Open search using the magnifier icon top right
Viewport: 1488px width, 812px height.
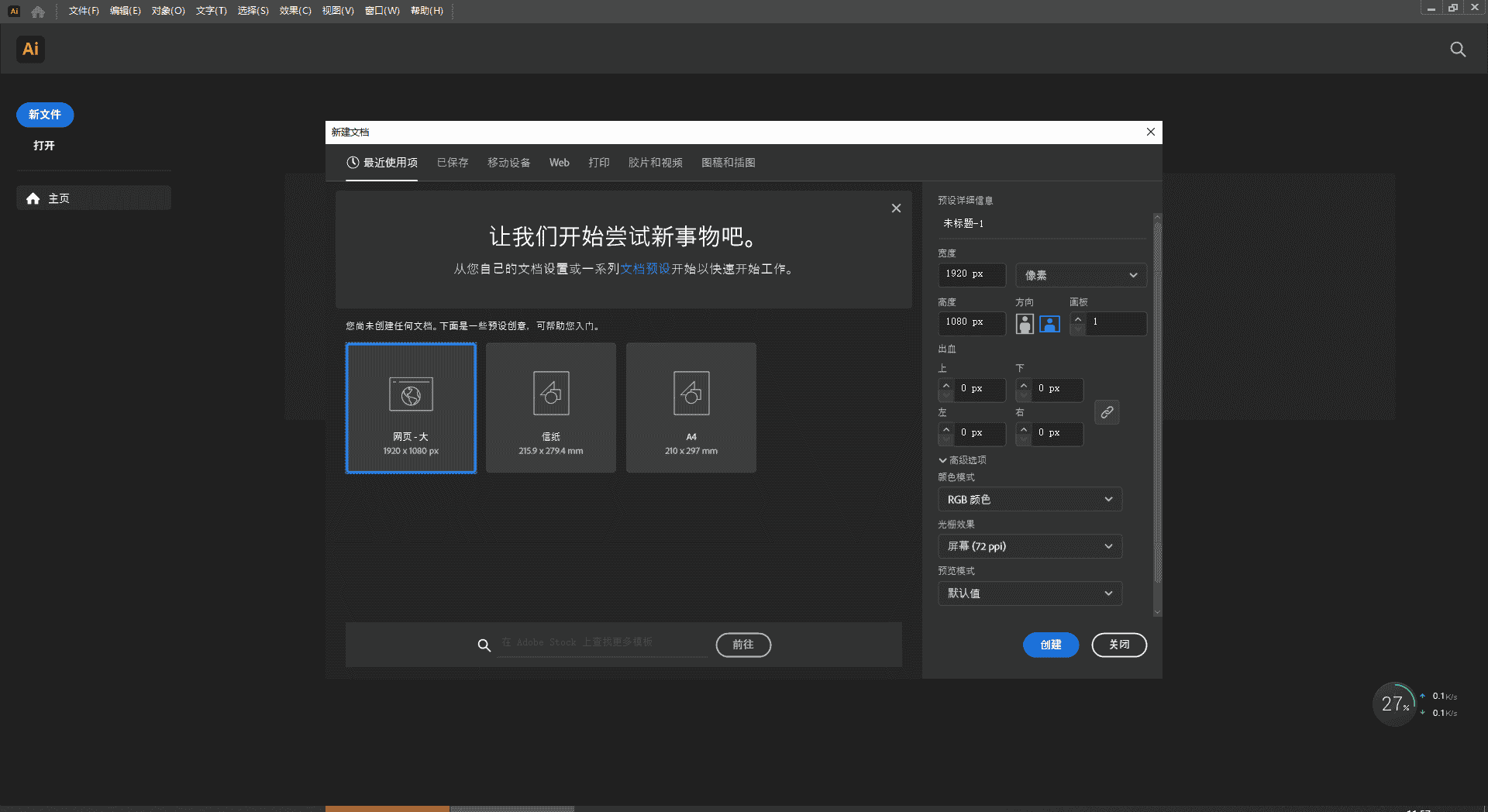coord(1458,49)
